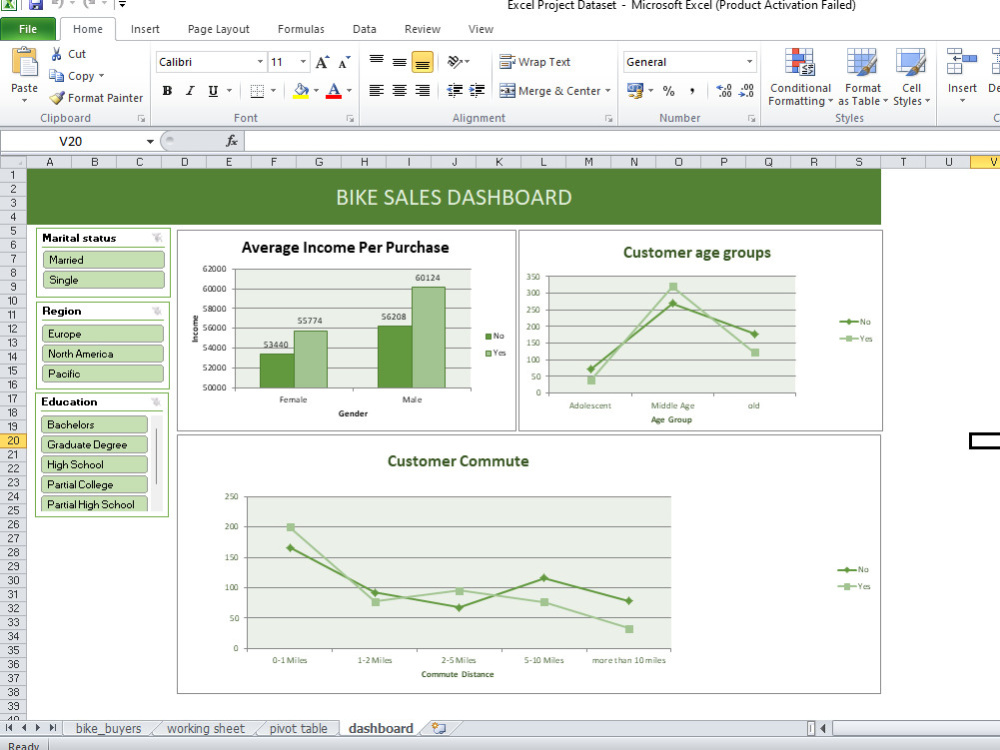Select North America in Region slicer
The width and height of the screenshot is (1000, 750).
click(103, 353)
